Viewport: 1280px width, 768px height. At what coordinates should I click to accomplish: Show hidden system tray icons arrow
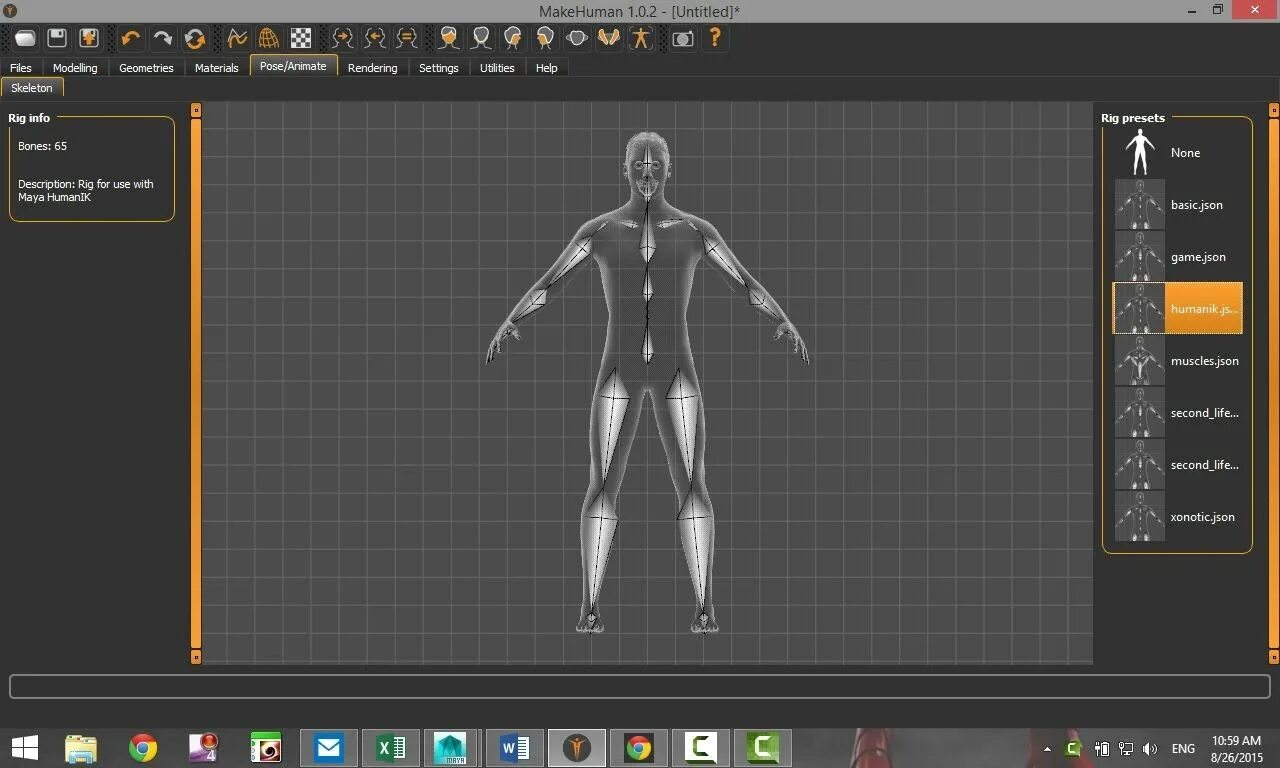click(x=1047, y=748)
